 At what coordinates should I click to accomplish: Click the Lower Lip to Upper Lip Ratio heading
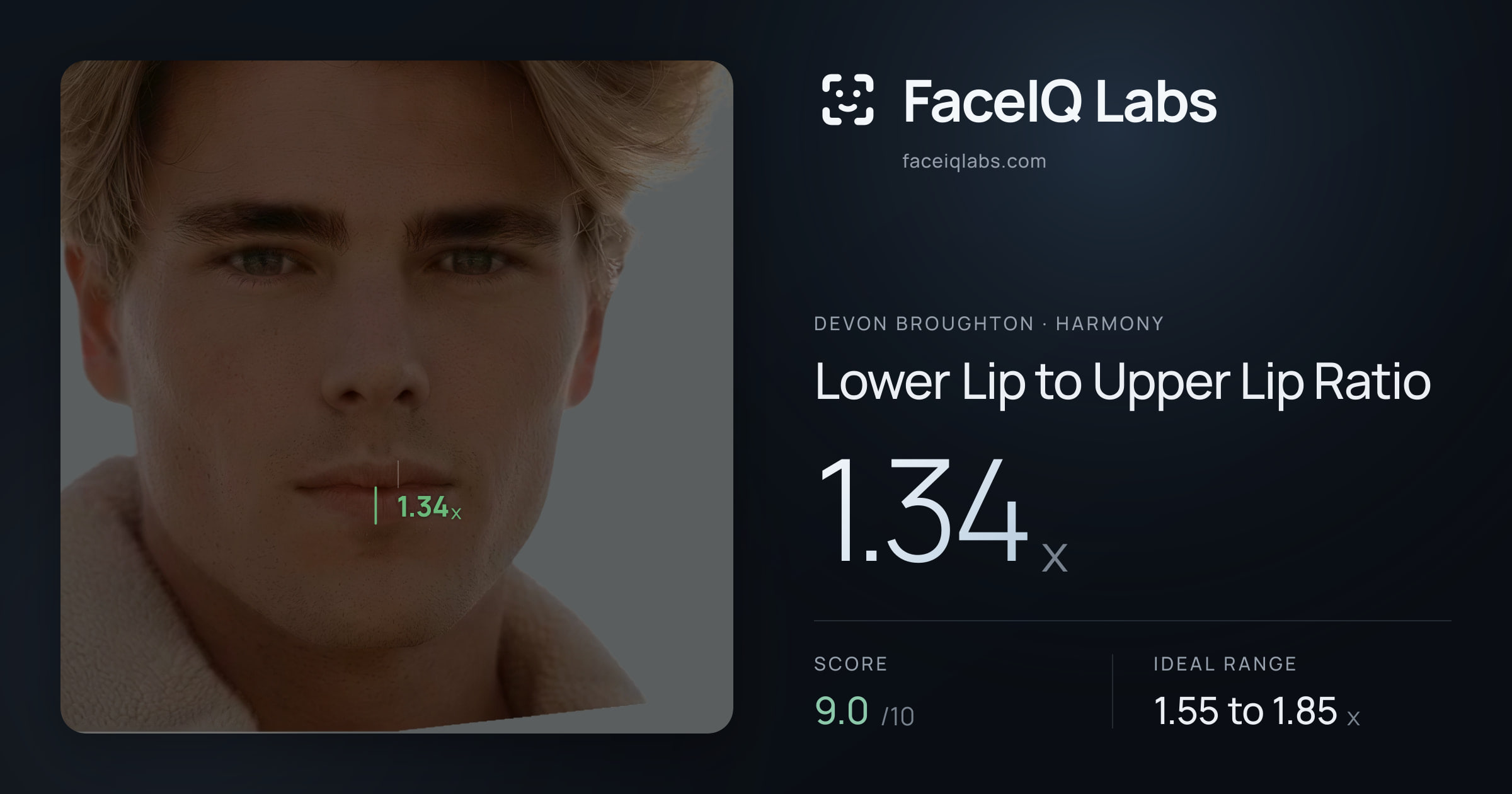click(x=1123, y=383)
